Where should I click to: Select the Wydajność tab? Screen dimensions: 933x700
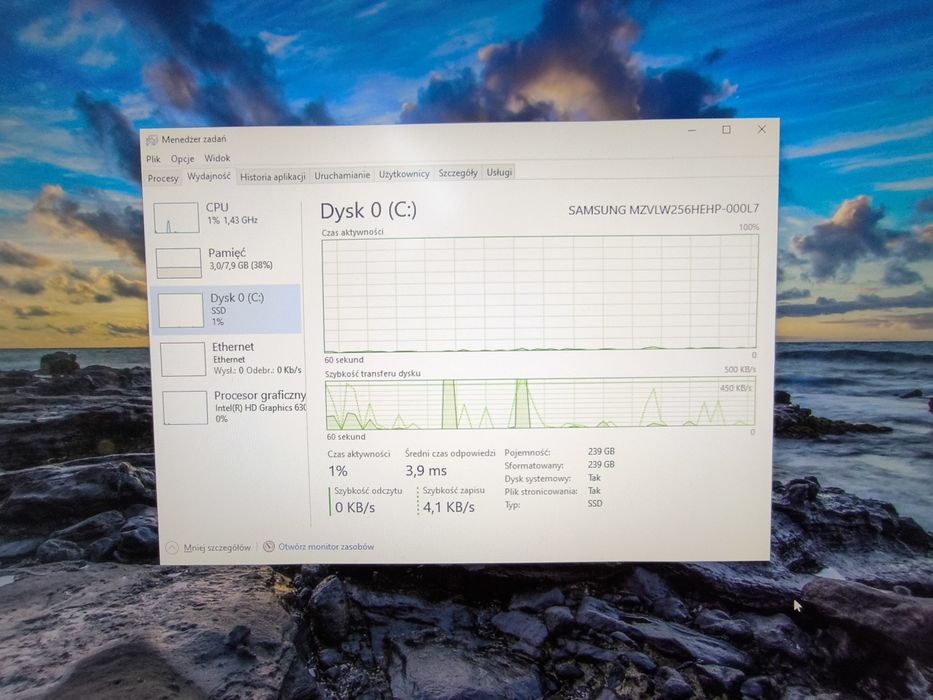point(209,177)
